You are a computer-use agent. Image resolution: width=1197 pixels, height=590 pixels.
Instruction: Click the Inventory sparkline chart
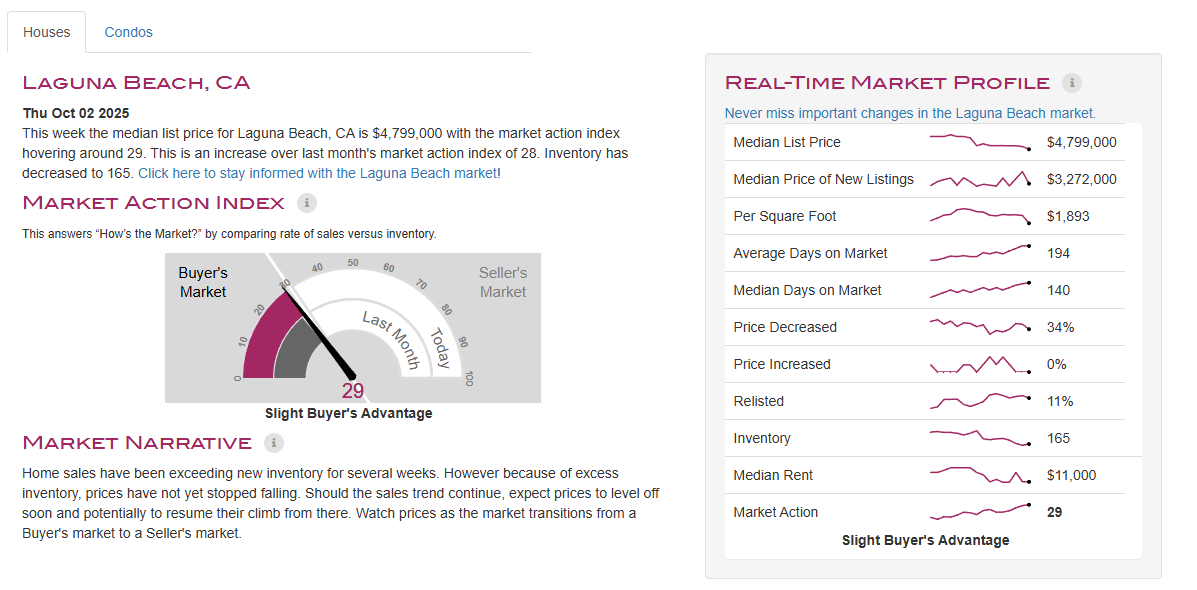980,438
